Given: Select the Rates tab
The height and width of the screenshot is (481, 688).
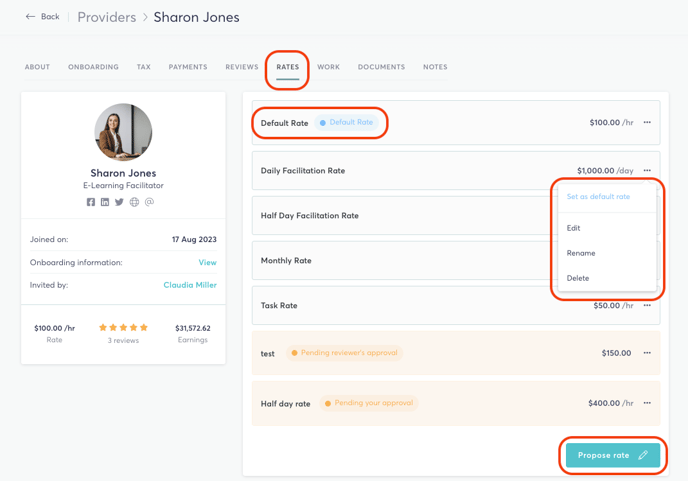Looking at the screenshot, I should pyautogui.click(x=287, y=67).
